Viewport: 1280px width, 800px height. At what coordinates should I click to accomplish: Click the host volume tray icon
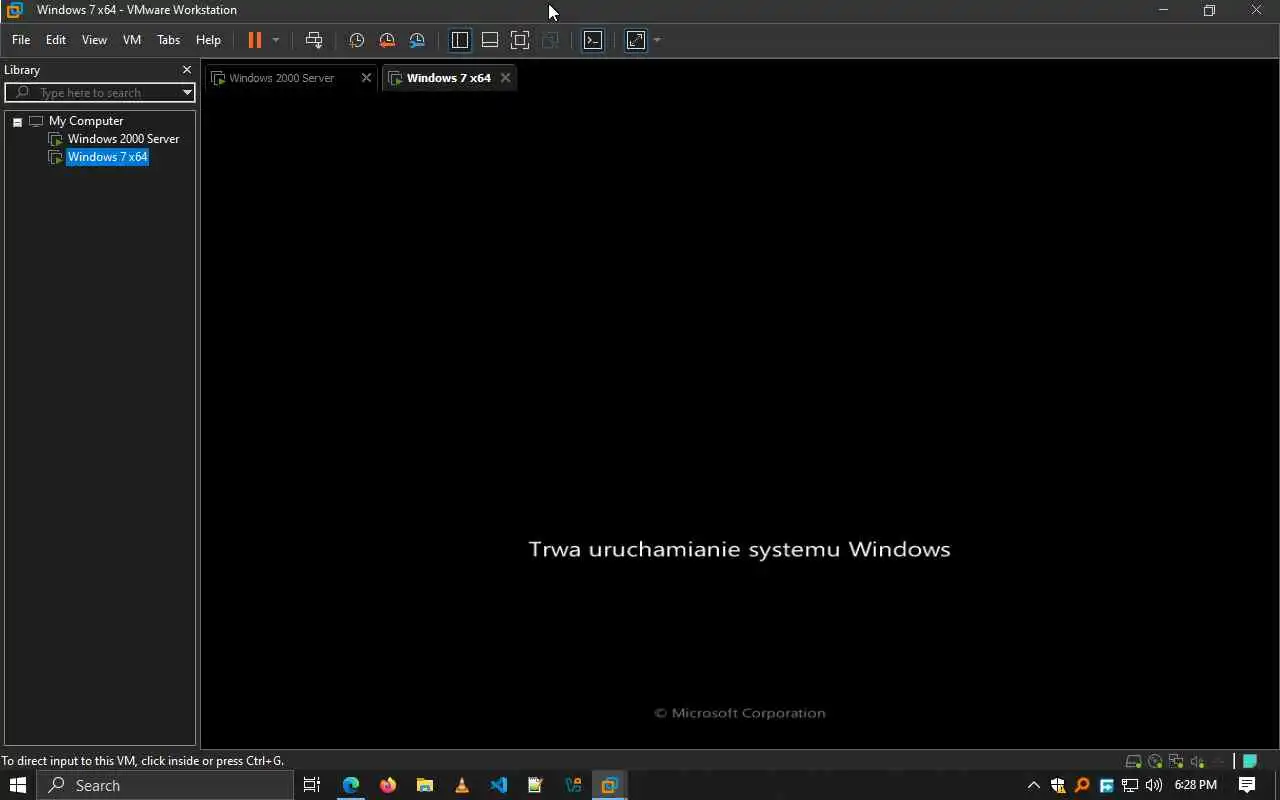point(1154,785)
